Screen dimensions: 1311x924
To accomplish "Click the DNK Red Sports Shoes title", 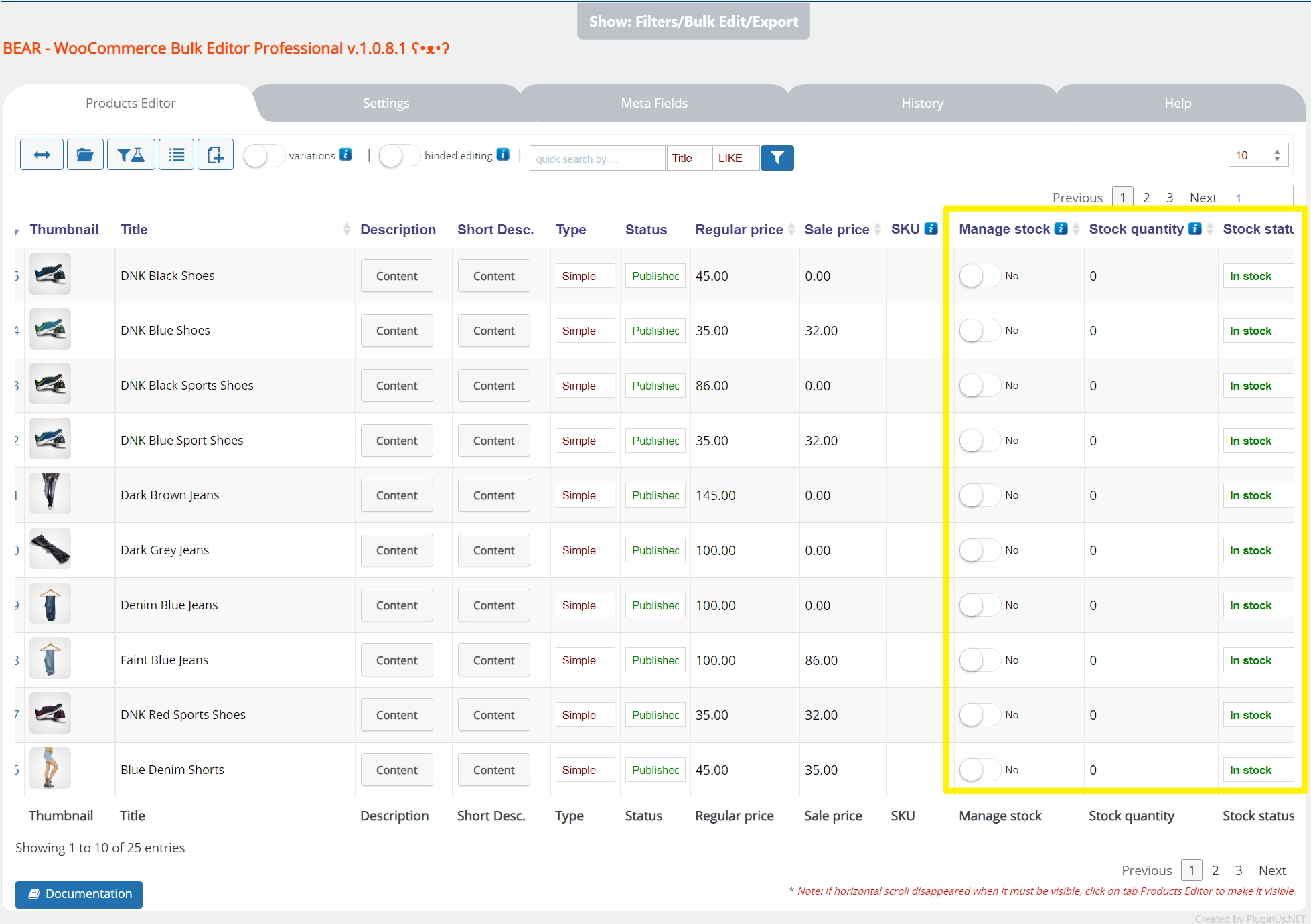I will coord(183,714).
